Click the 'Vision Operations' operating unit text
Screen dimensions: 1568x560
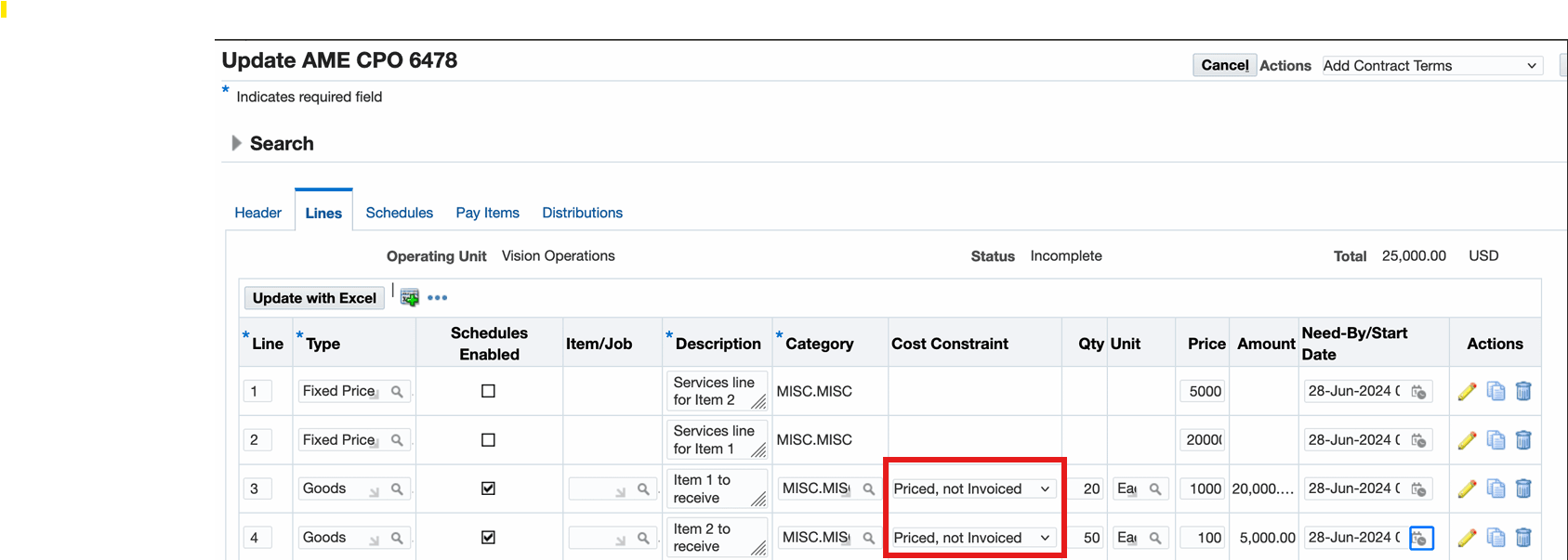click(x=558, y=255)
